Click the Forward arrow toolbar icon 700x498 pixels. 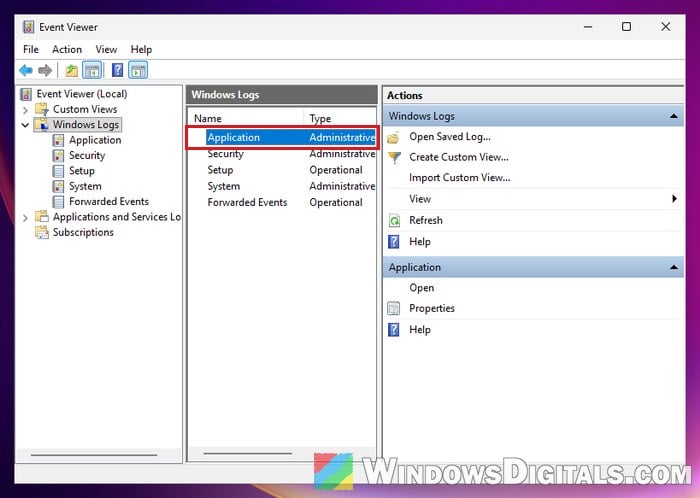coord(45,71)
